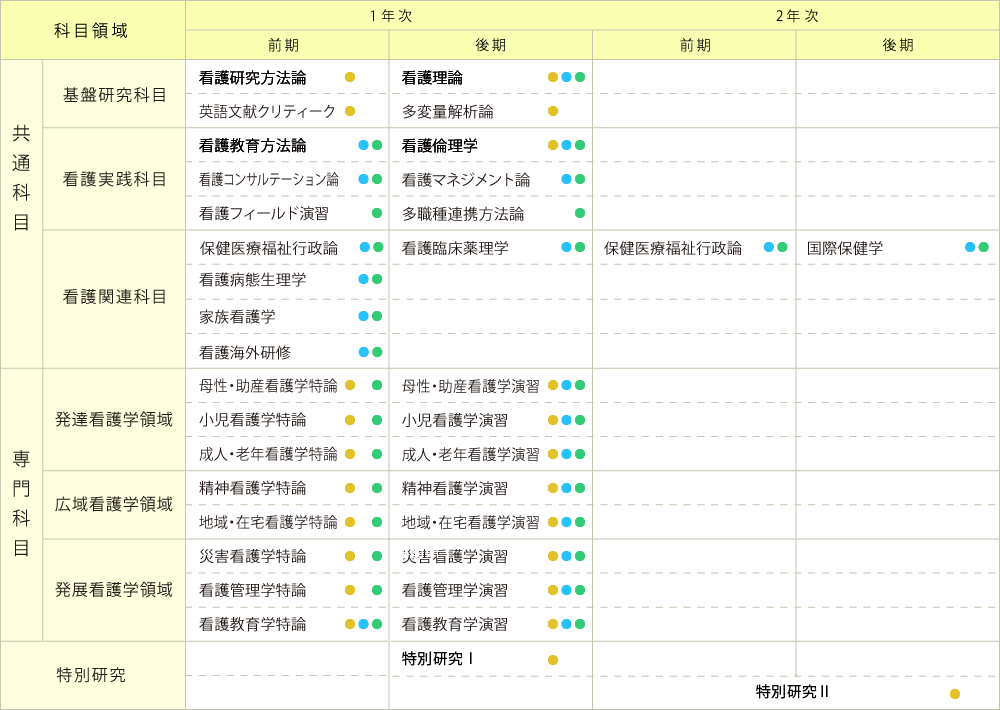The width and height of the screenshot is (1000, 710).
Task: Select the 精神看護学特論 course entry
Action: (x=253, y=488)
